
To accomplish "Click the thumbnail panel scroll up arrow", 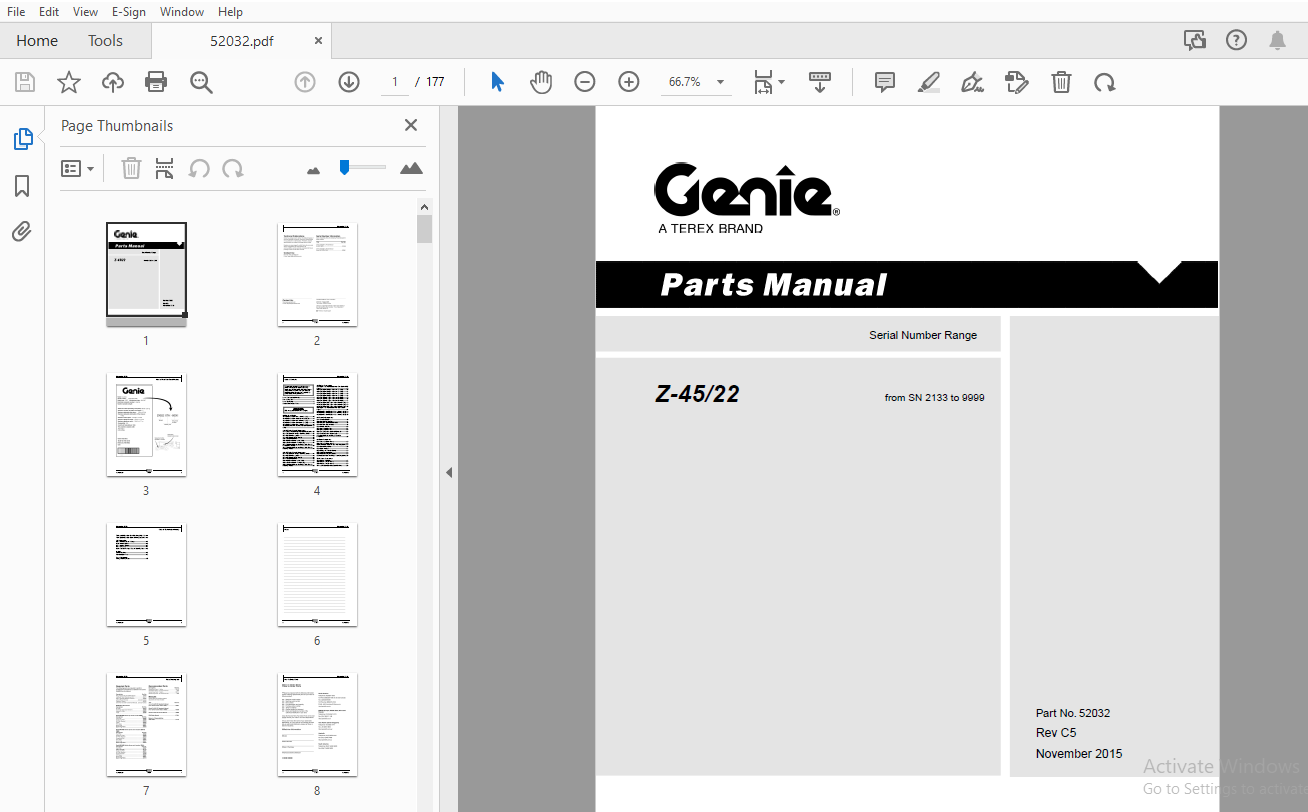I will coord(425,206).
